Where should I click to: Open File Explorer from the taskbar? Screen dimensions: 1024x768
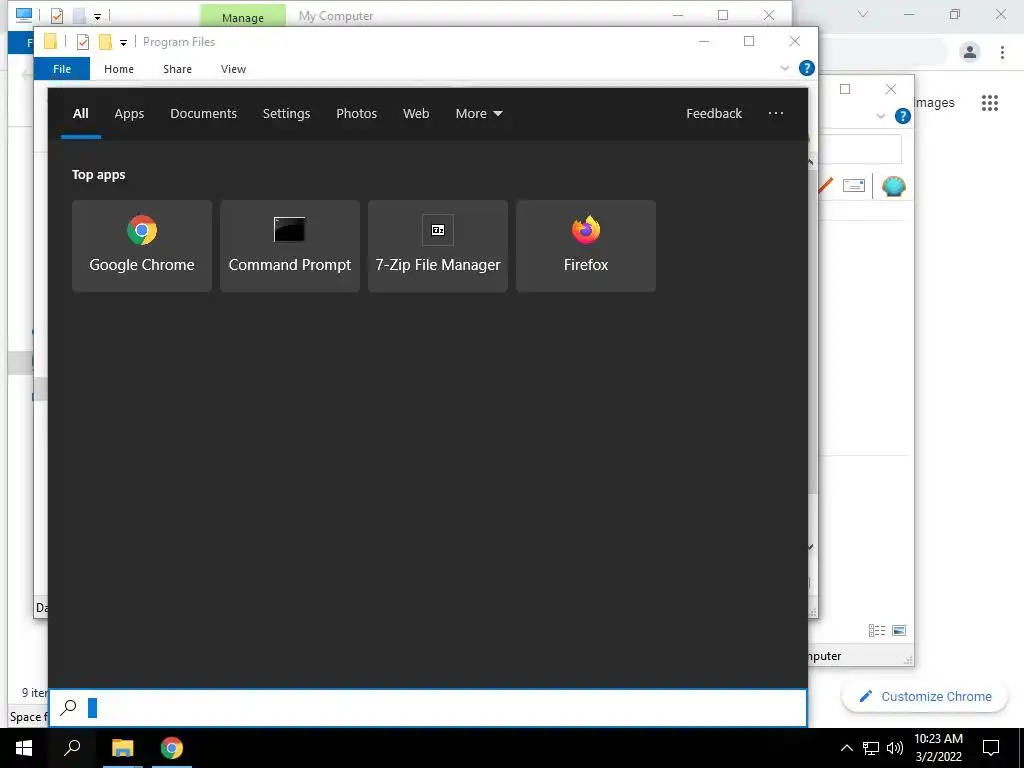click(x=122, y=748)
